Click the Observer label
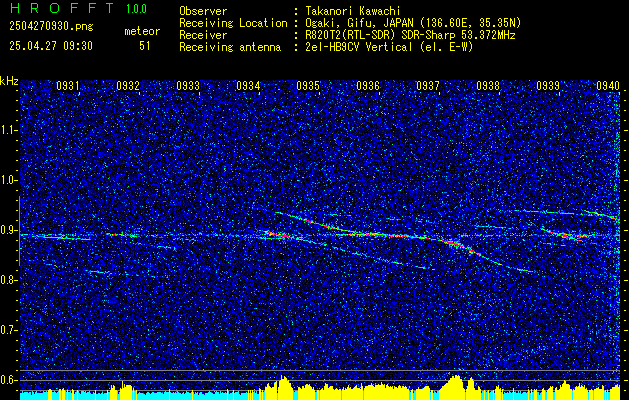Screen dimensions: 629x400 (x=203, y=11)
